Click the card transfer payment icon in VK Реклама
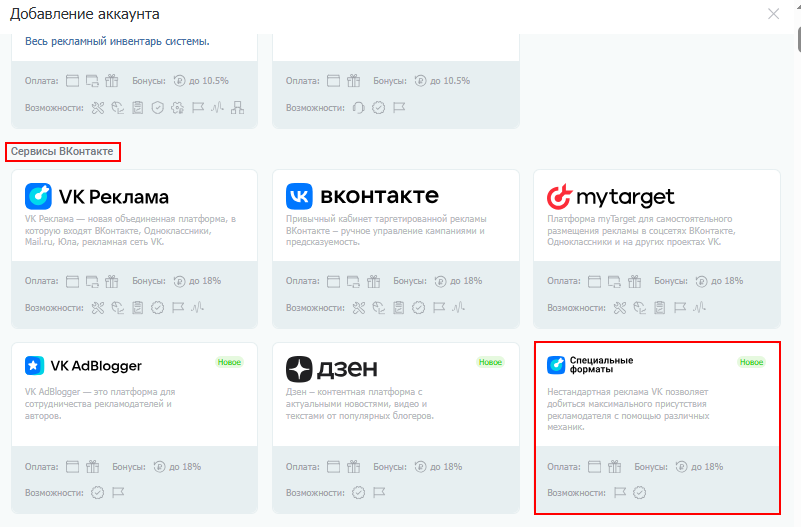The image size is (801, 527). 92,281
